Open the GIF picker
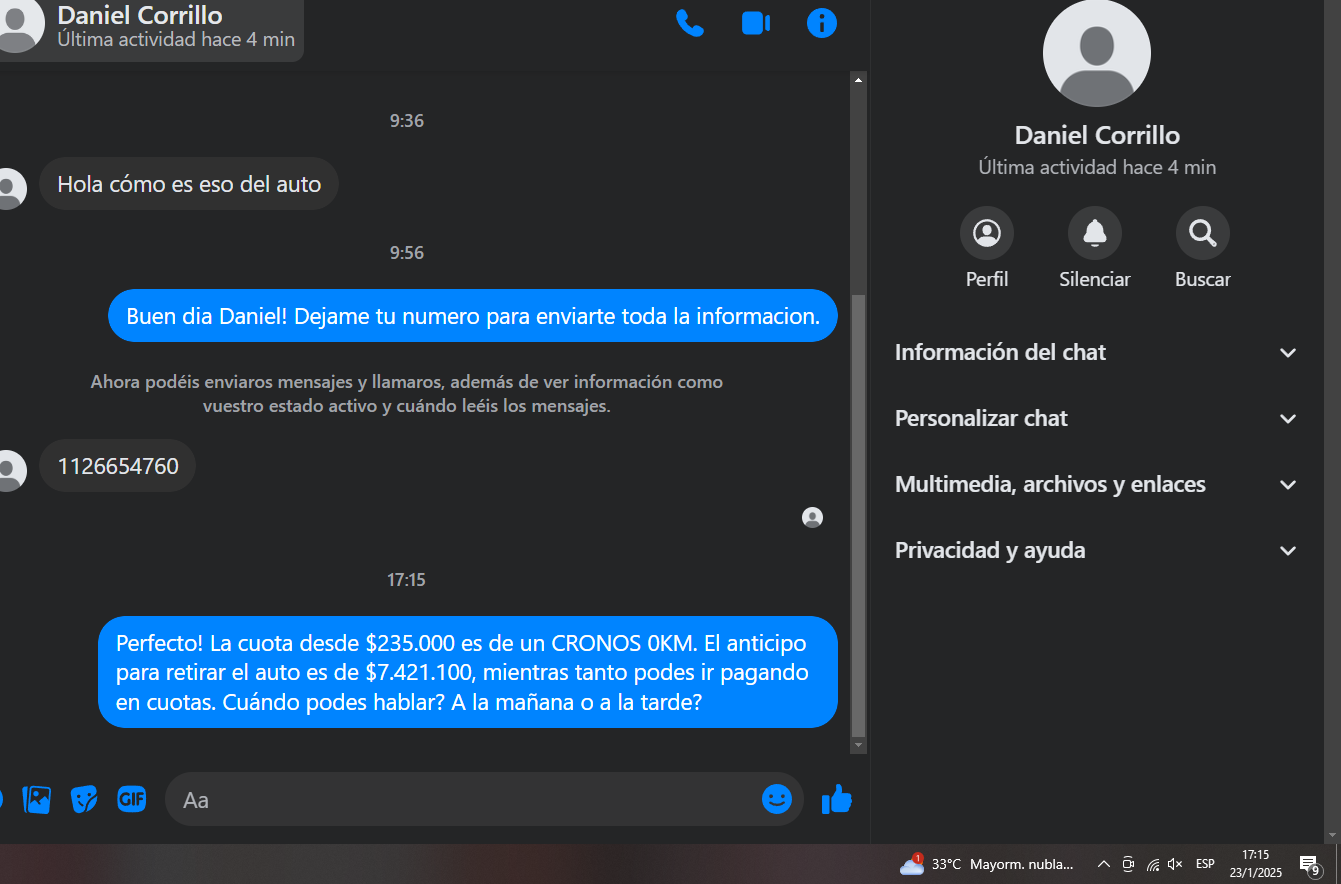Image resolution: width=1341 pixels, height=884 pixels. 132,799
